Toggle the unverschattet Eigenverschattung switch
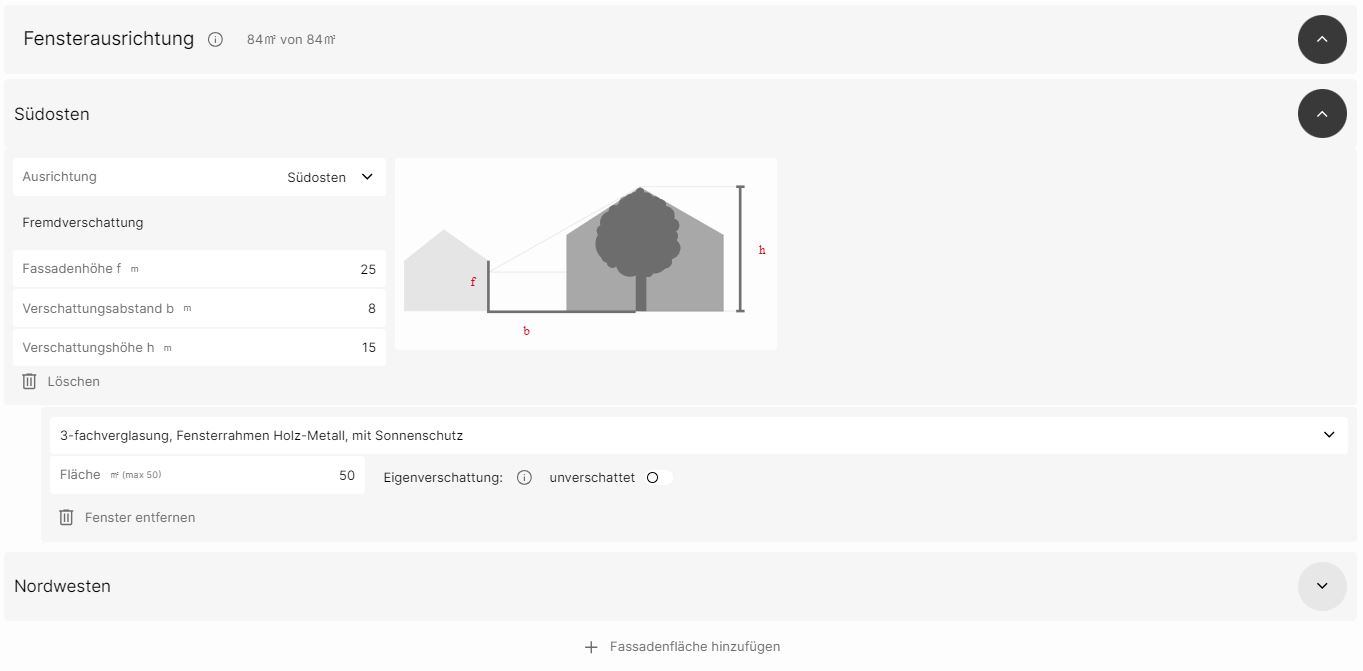The width and height of the screenshot is (1363, 671). click(658, 478)
